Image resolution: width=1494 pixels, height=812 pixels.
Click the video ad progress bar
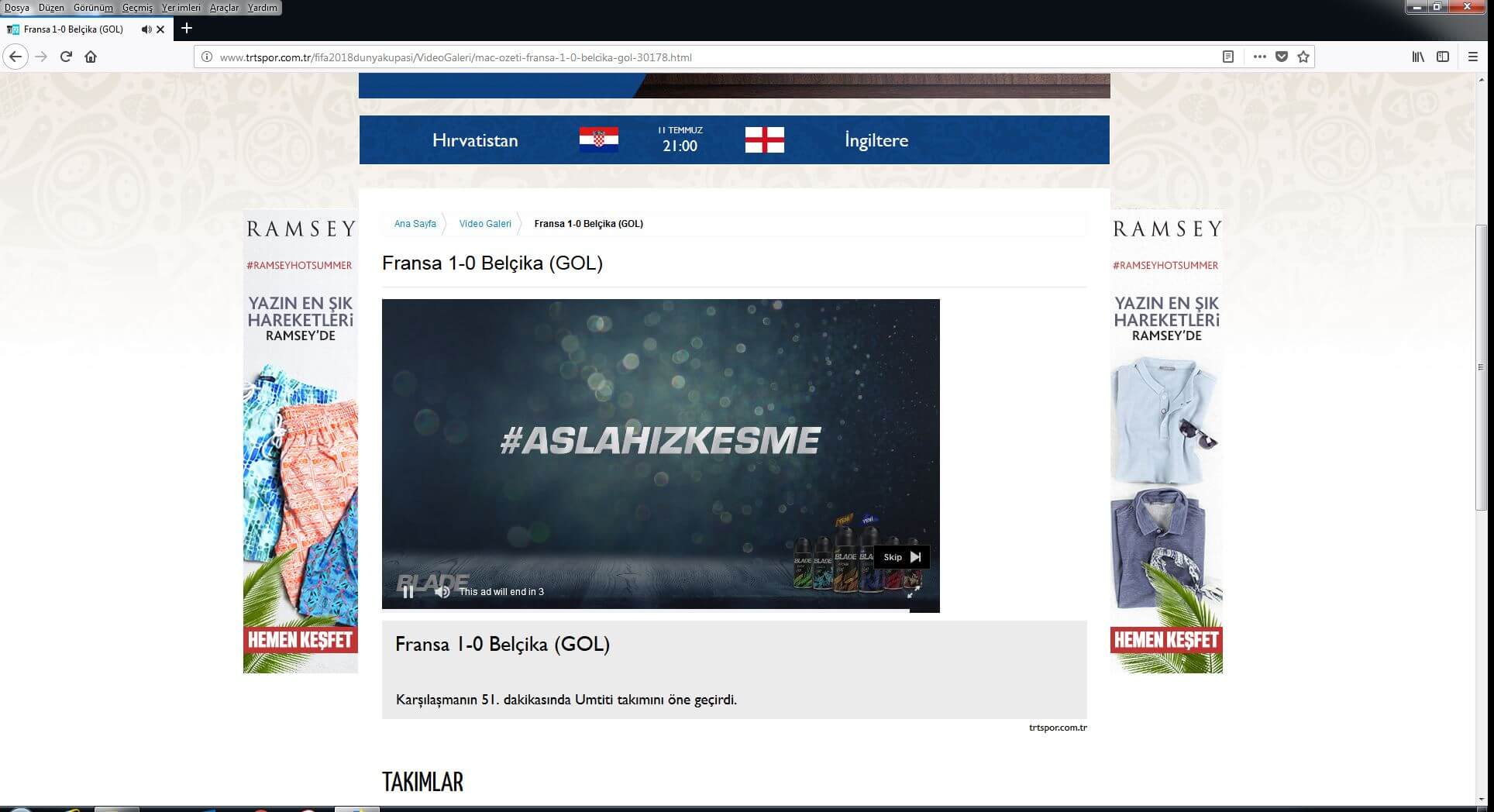645,611
